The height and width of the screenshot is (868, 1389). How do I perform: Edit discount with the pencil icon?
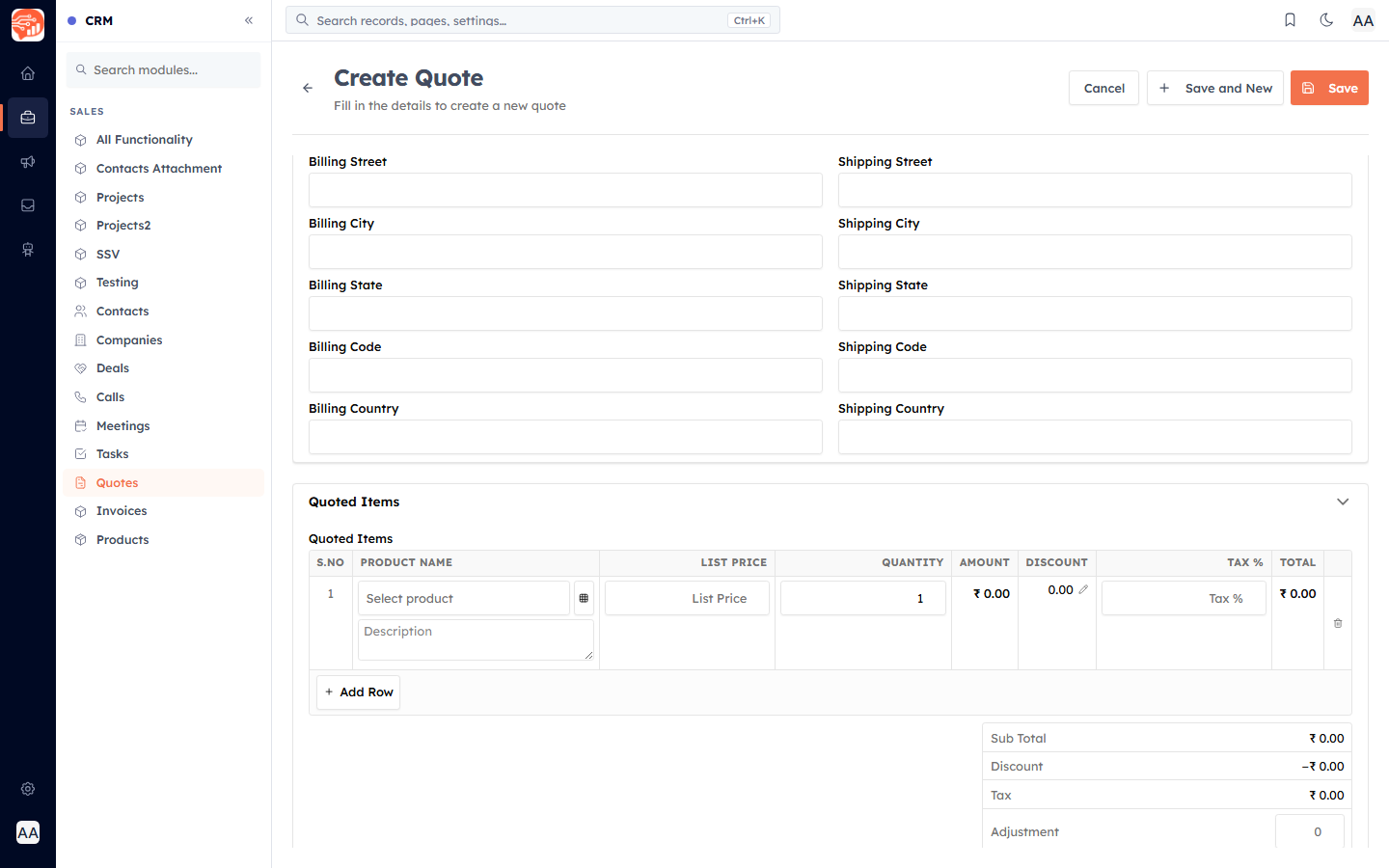coord(1083,589)
